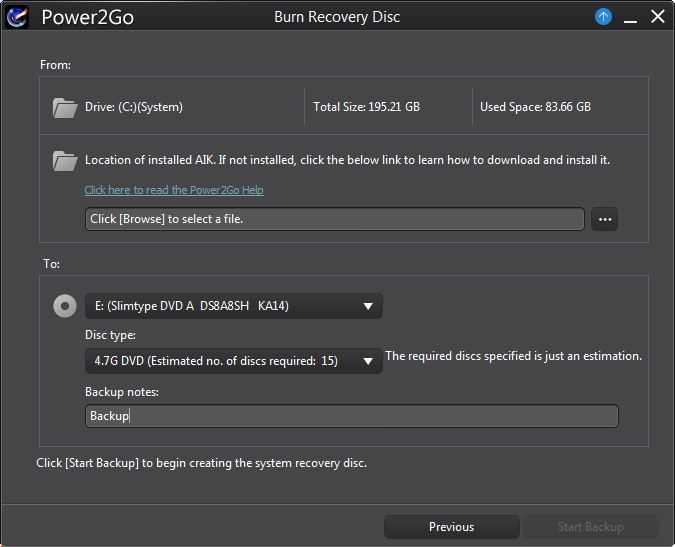Close the Burn Recovery Disc window
This screenshot has height=547, width=675.
point(657,17)
